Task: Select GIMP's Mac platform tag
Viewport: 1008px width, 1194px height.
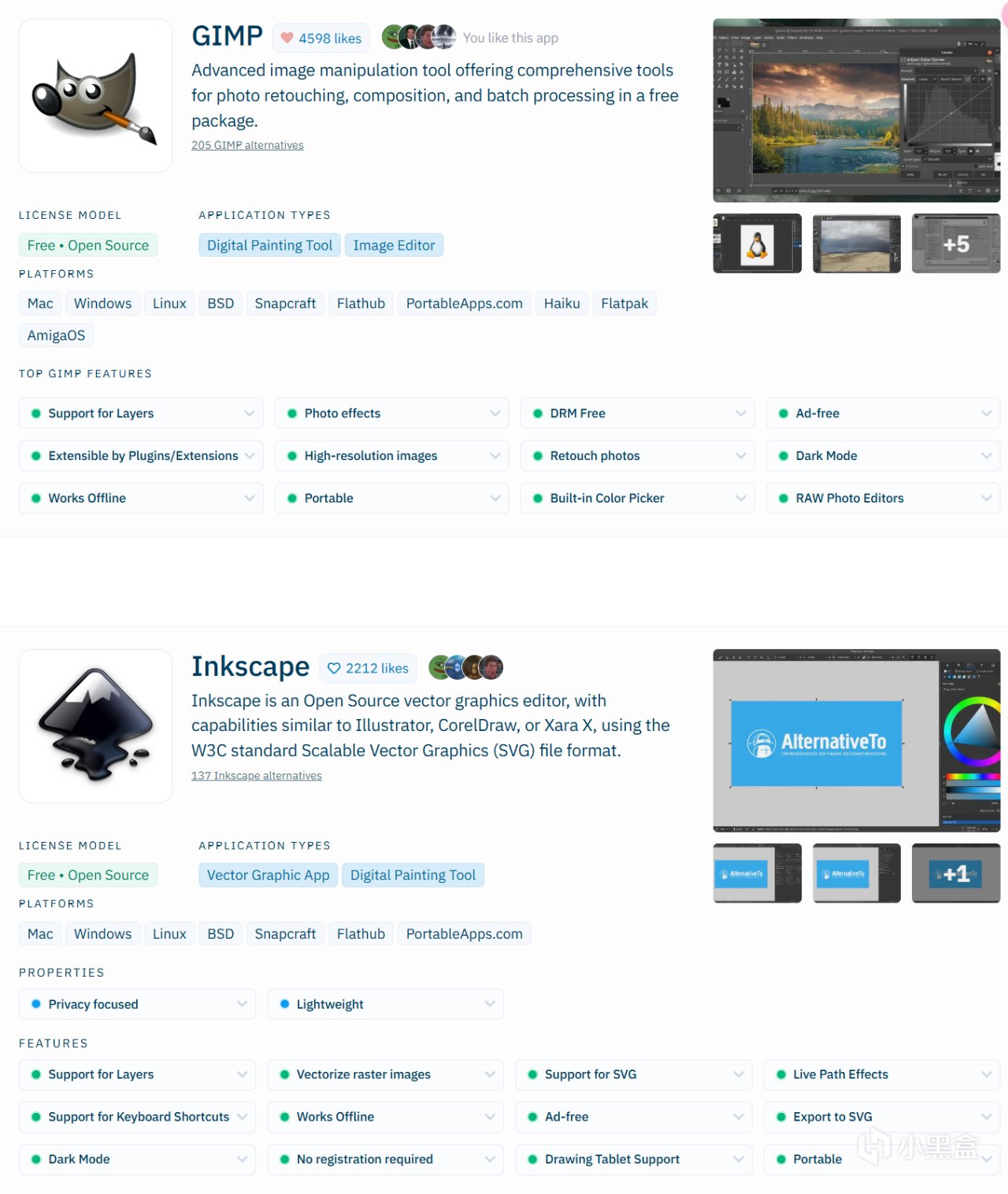Action: (40, 303)
